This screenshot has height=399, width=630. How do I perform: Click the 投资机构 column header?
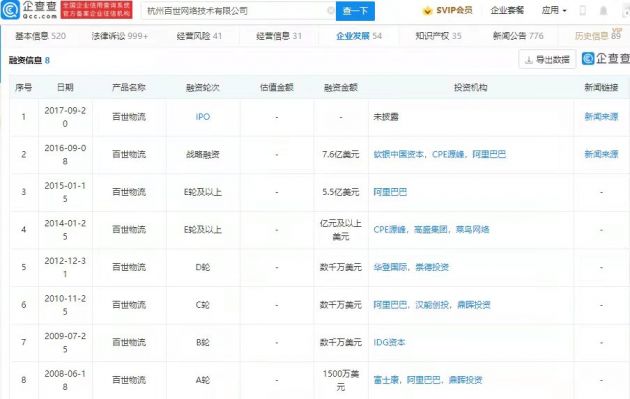470,87
